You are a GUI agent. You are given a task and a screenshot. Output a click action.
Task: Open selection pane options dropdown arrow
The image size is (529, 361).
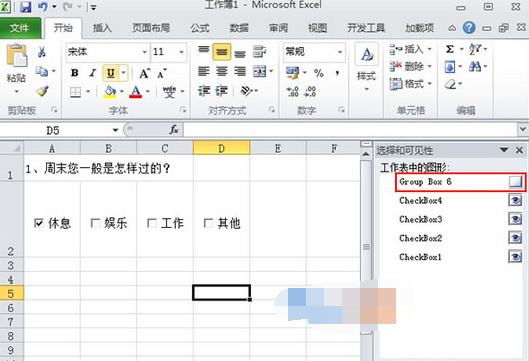tap(504, 150)
